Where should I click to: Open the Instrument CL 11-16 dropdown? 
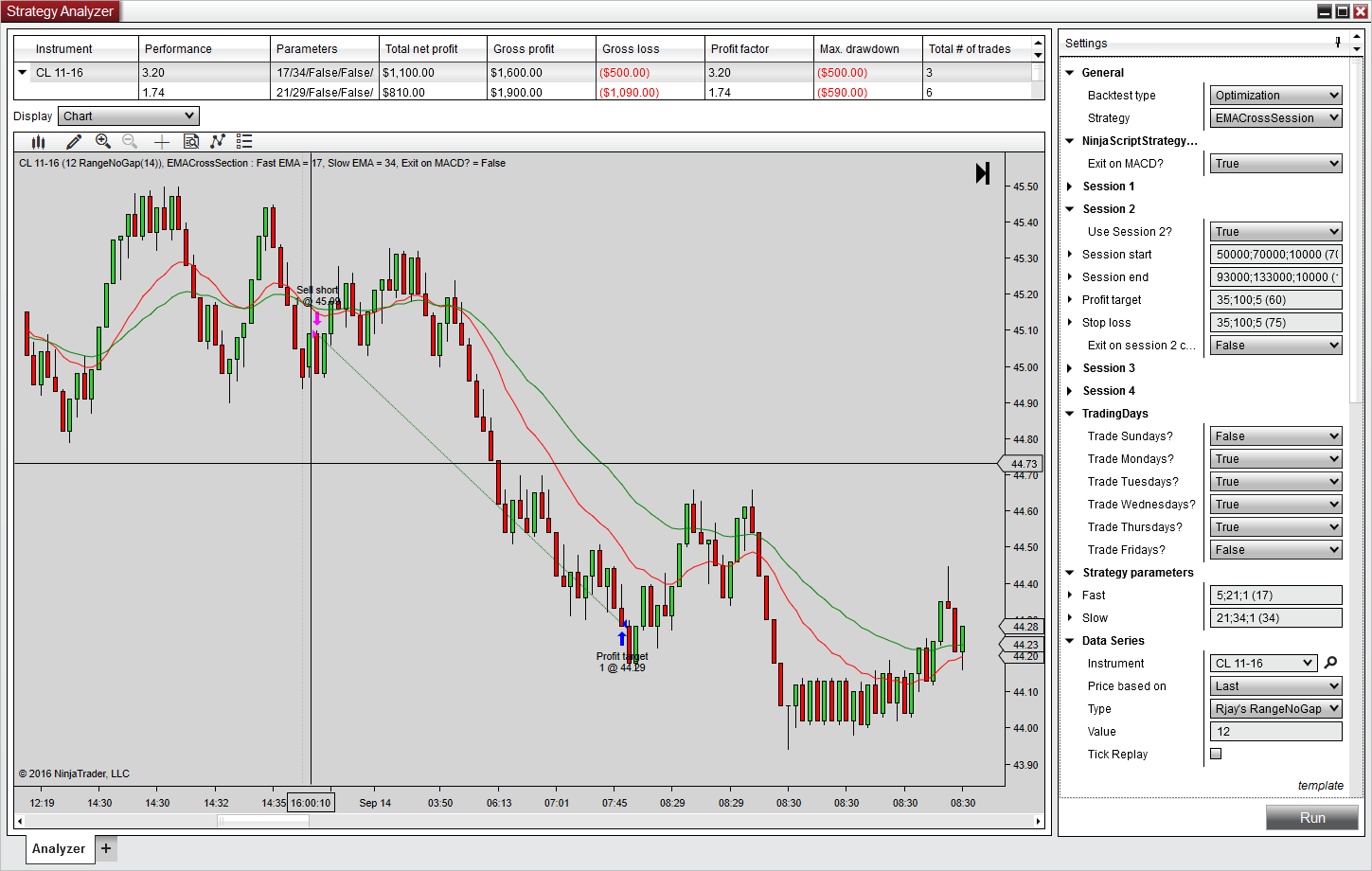(1264, 664)
